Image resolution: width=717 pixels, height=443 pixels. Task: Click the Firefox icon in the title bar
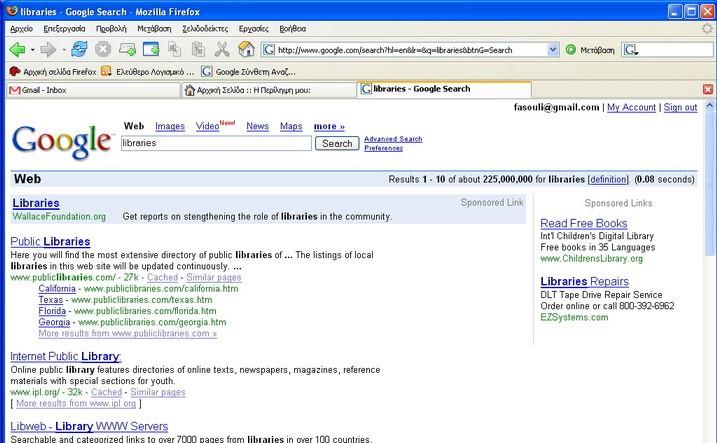(12, 11)
